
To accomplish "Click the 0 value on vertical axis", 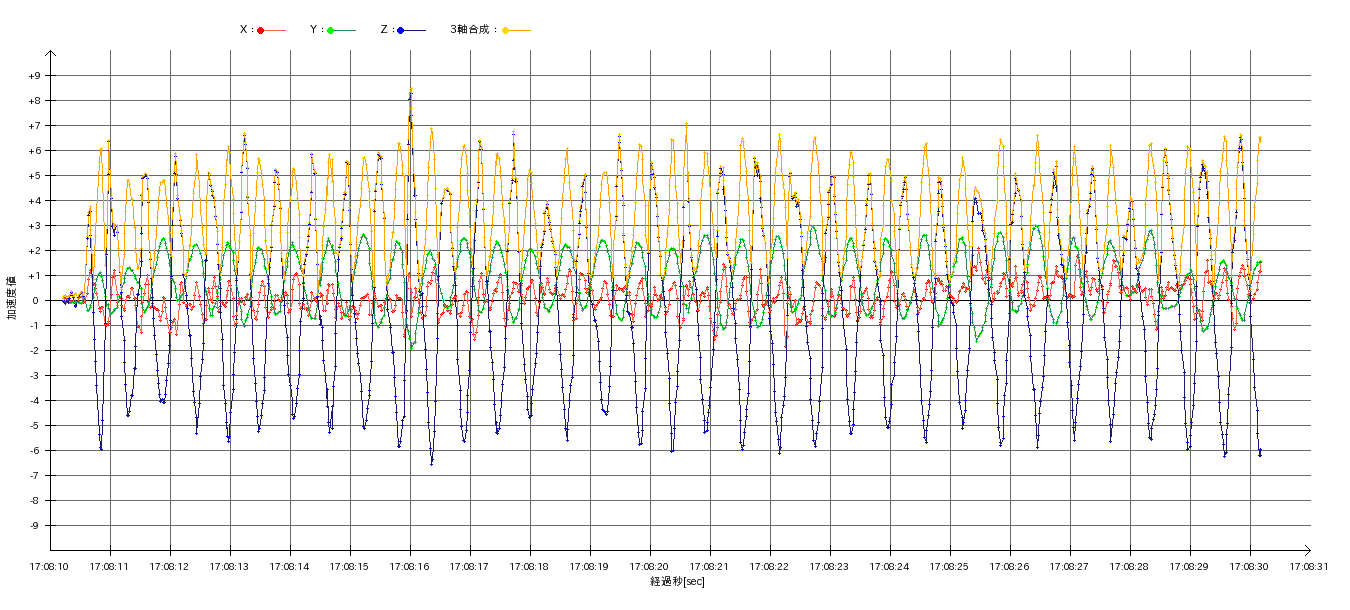I will pyautogui.click(x=34, y=301).
